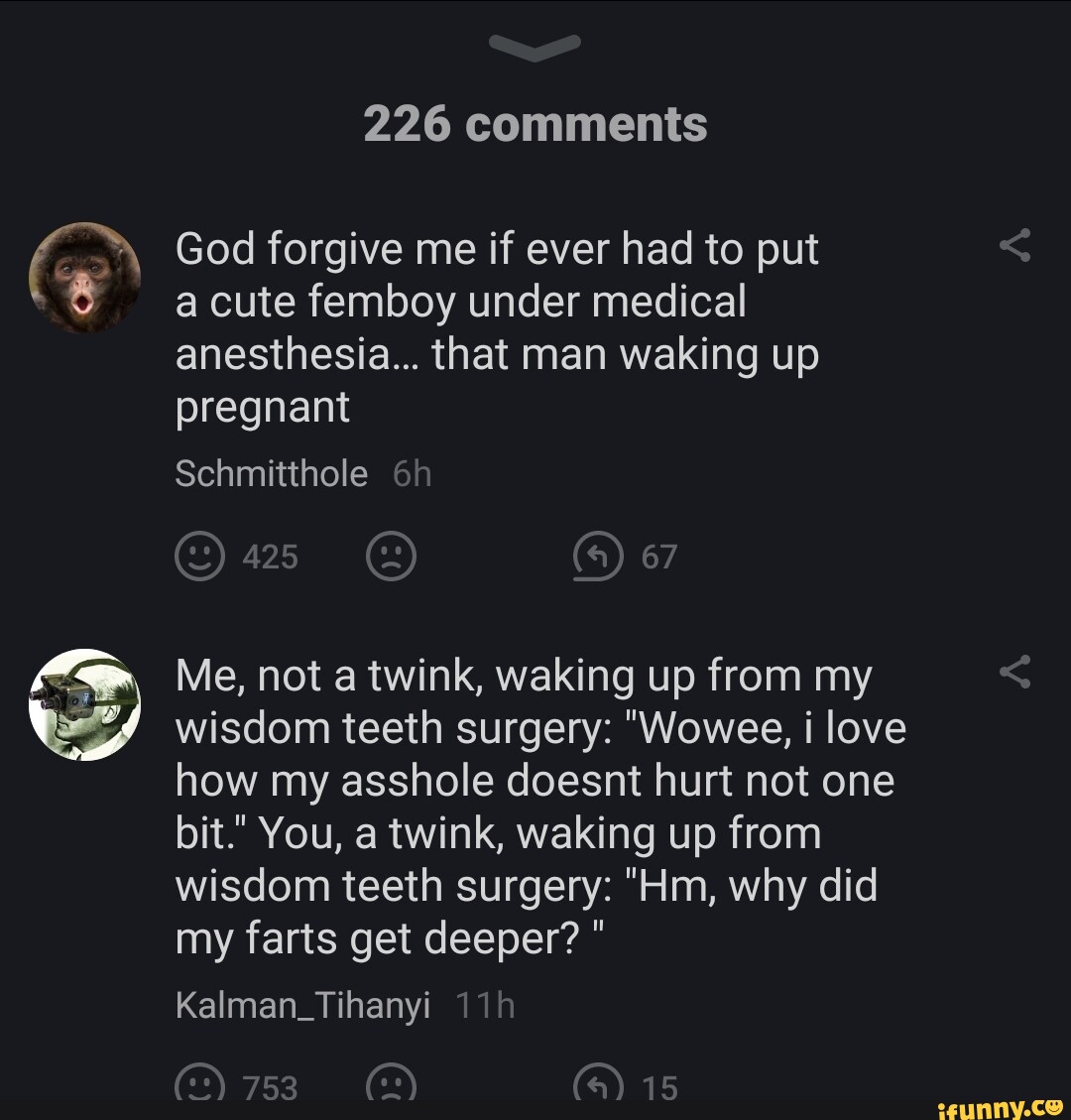Frown-react to Kalman_Tihanyi's comment
Viewport: 1071px width, 1120px height.
391,1086
